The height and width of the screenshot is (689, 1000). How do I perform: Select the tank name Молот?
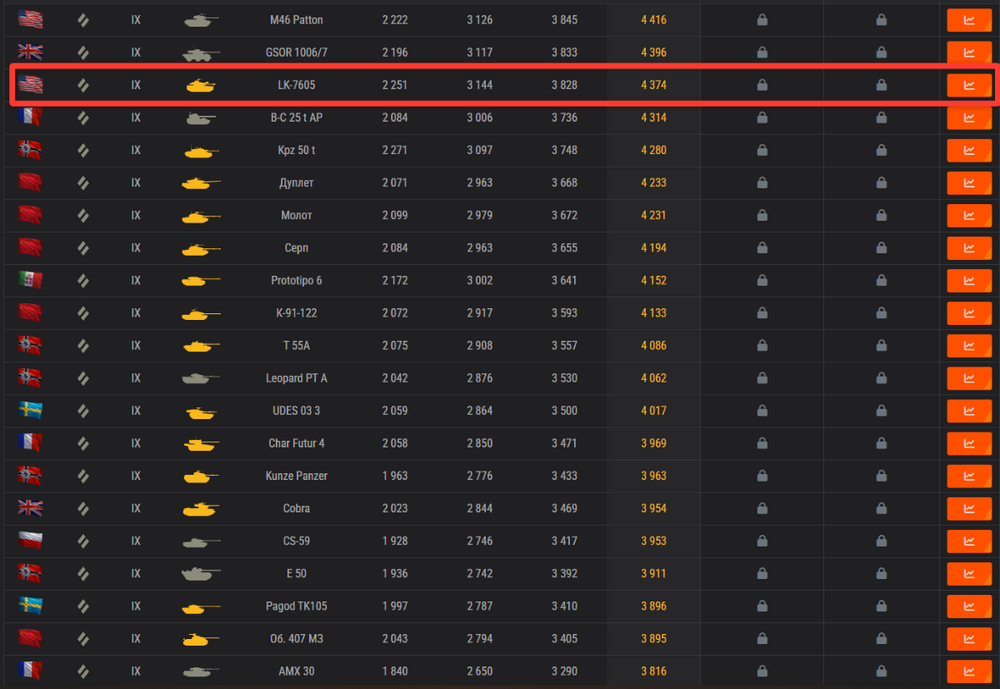pos(297,215)
